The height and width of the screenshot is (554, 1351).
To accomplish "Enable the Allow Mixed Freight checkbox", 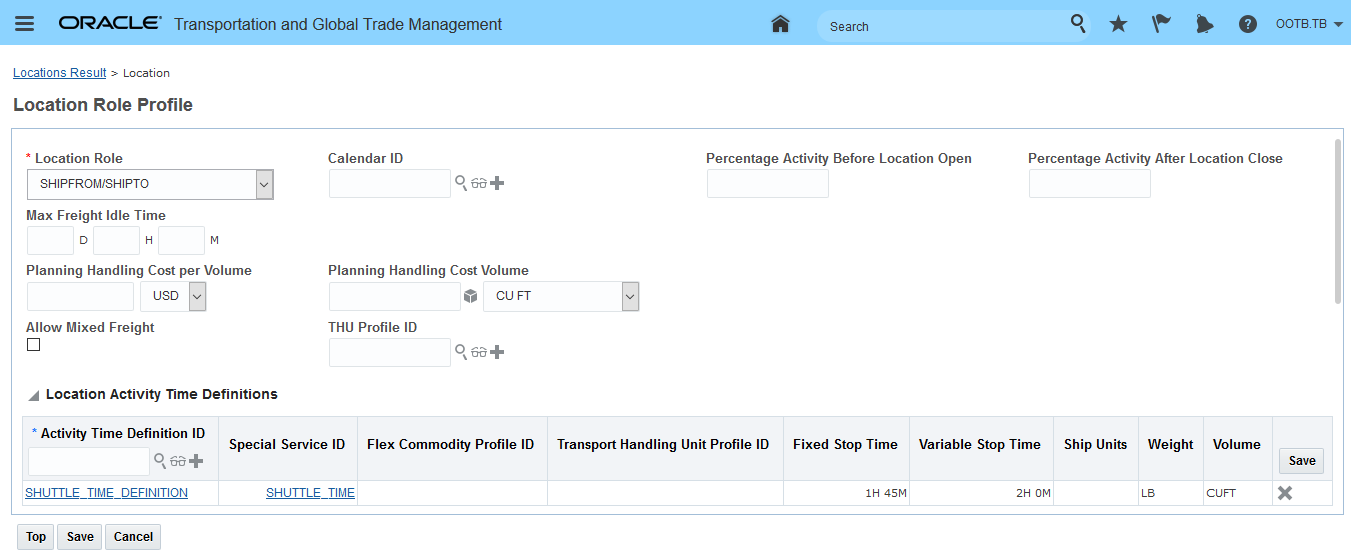I will coord(34,345).
